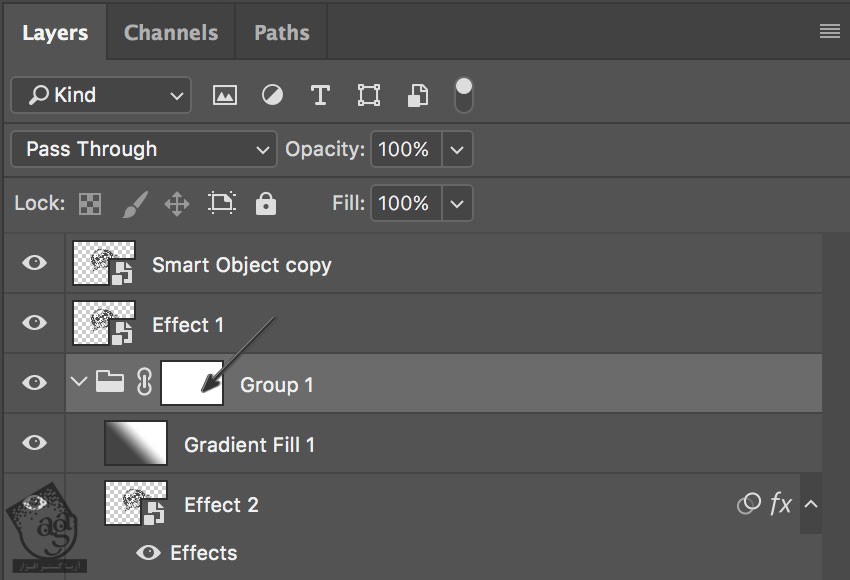
Task: Toggle layer filtering on/off switch
Action: pyautogui.click(x=463, y=94)
